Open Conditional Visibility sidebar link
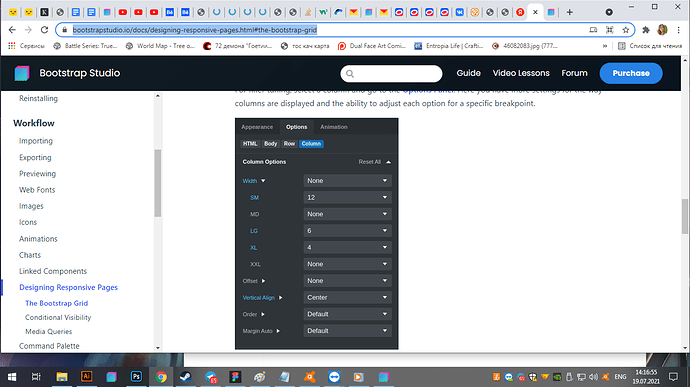 pyautogui.click(x=58, y=317)
